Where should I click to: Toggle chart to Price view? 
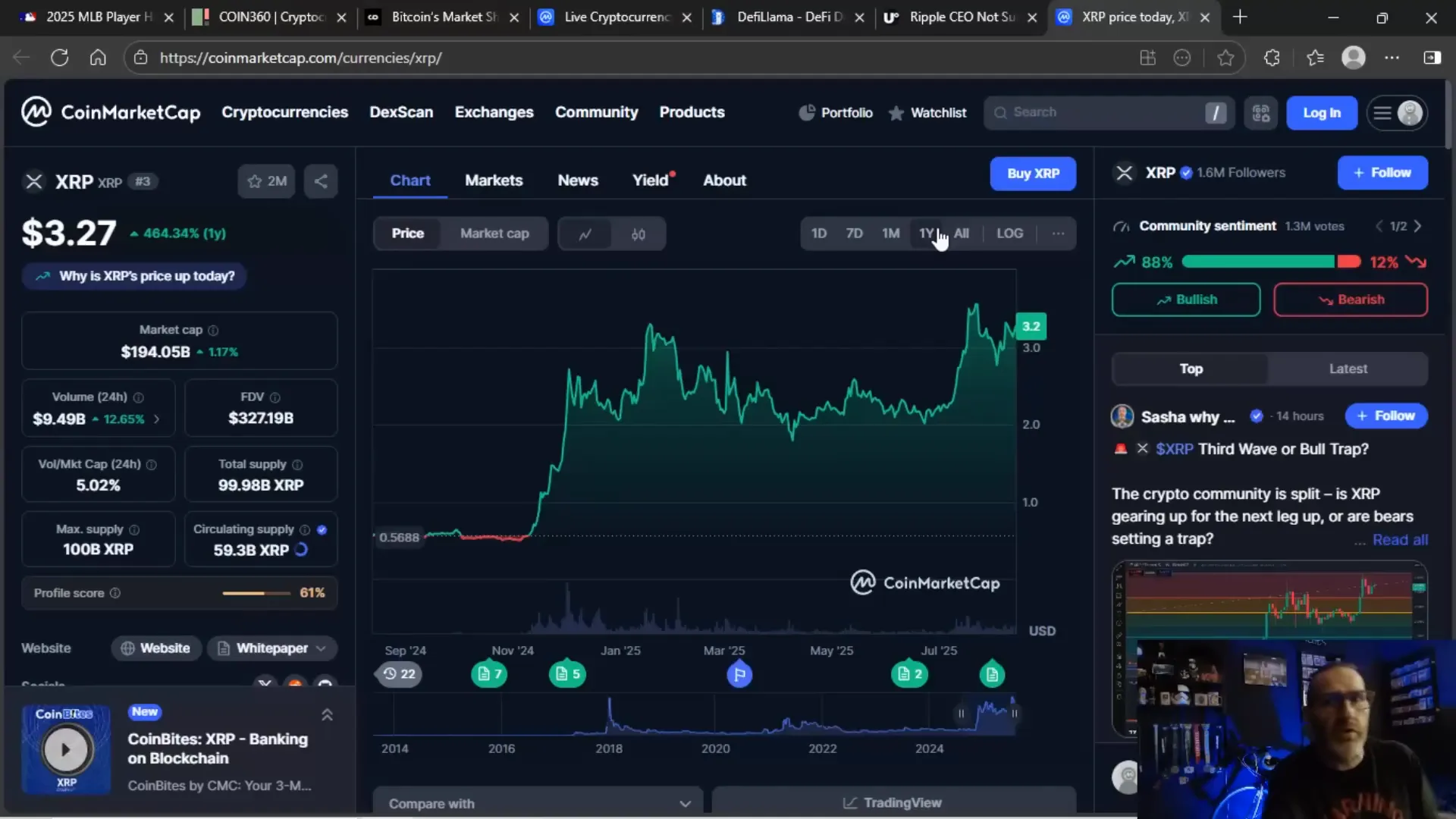coord(407,234)
